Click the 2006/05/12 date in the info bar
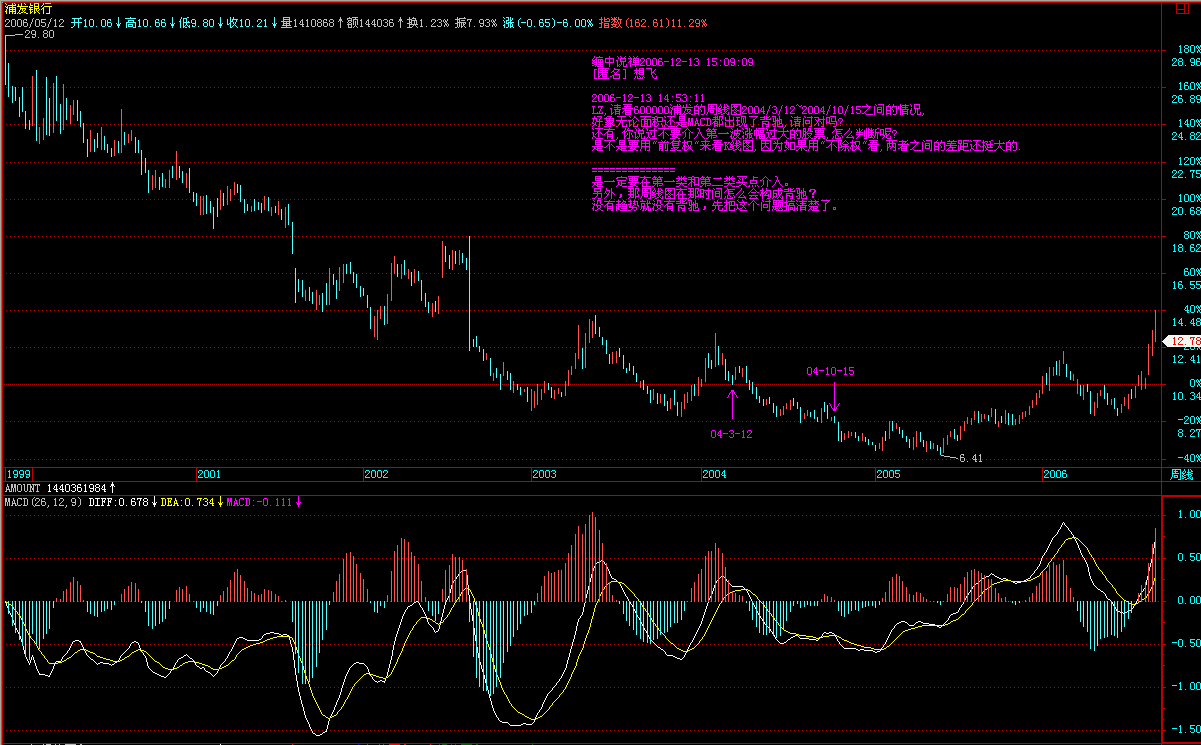1201x745 pixels. (x=35, y=21)
